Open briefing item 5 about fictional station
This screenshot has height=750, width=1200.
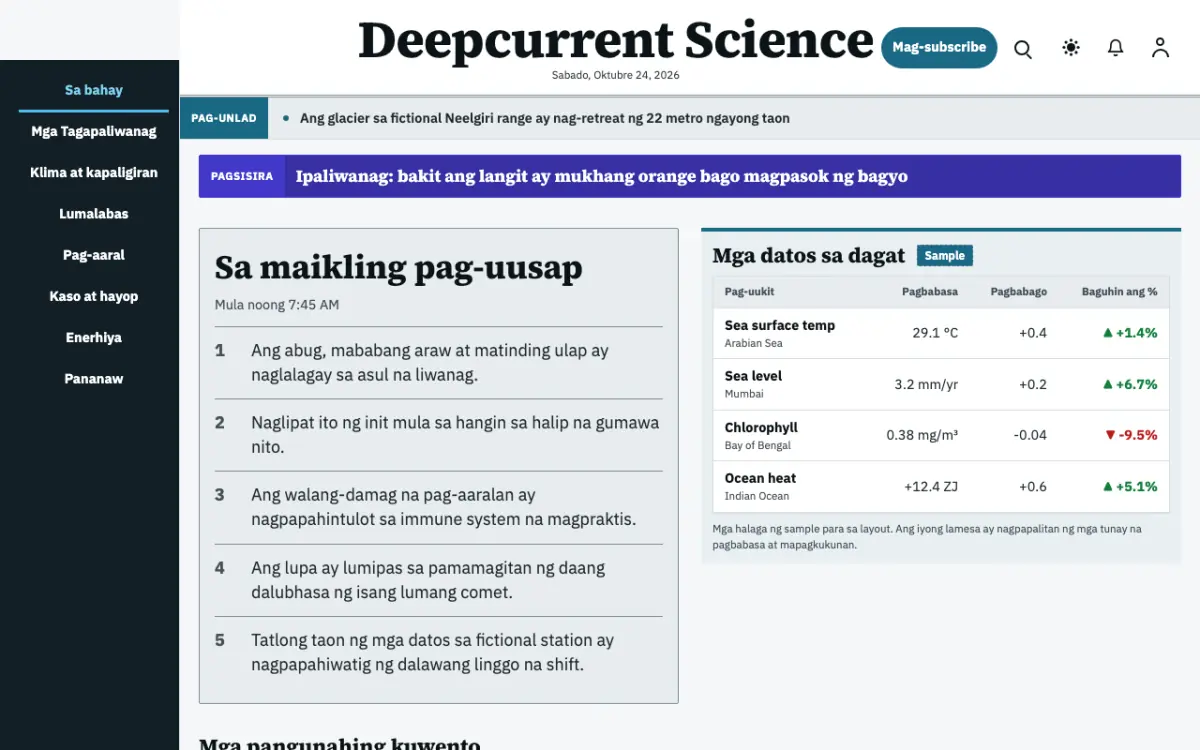pyautogui.click(x=439, y=652)
